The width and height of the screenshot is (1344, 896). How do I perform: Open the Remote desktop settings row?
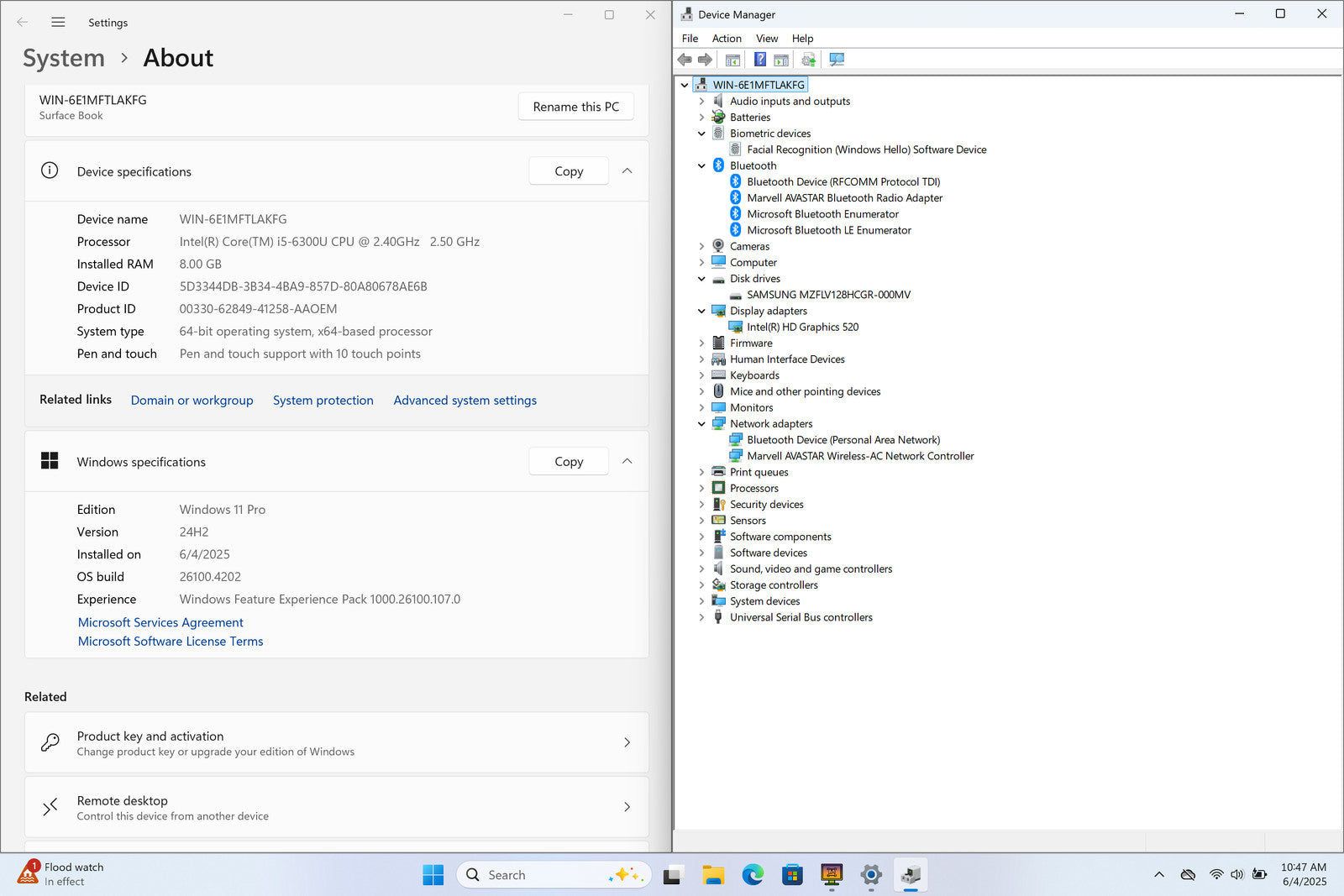click(337, 808)
